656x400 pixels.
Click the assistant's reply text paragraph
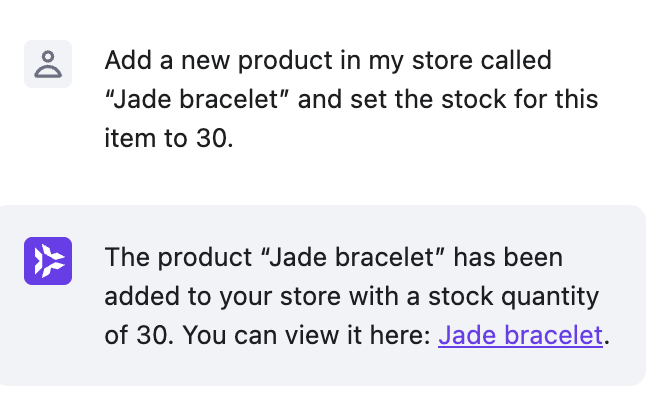click(x=355, y=296)
